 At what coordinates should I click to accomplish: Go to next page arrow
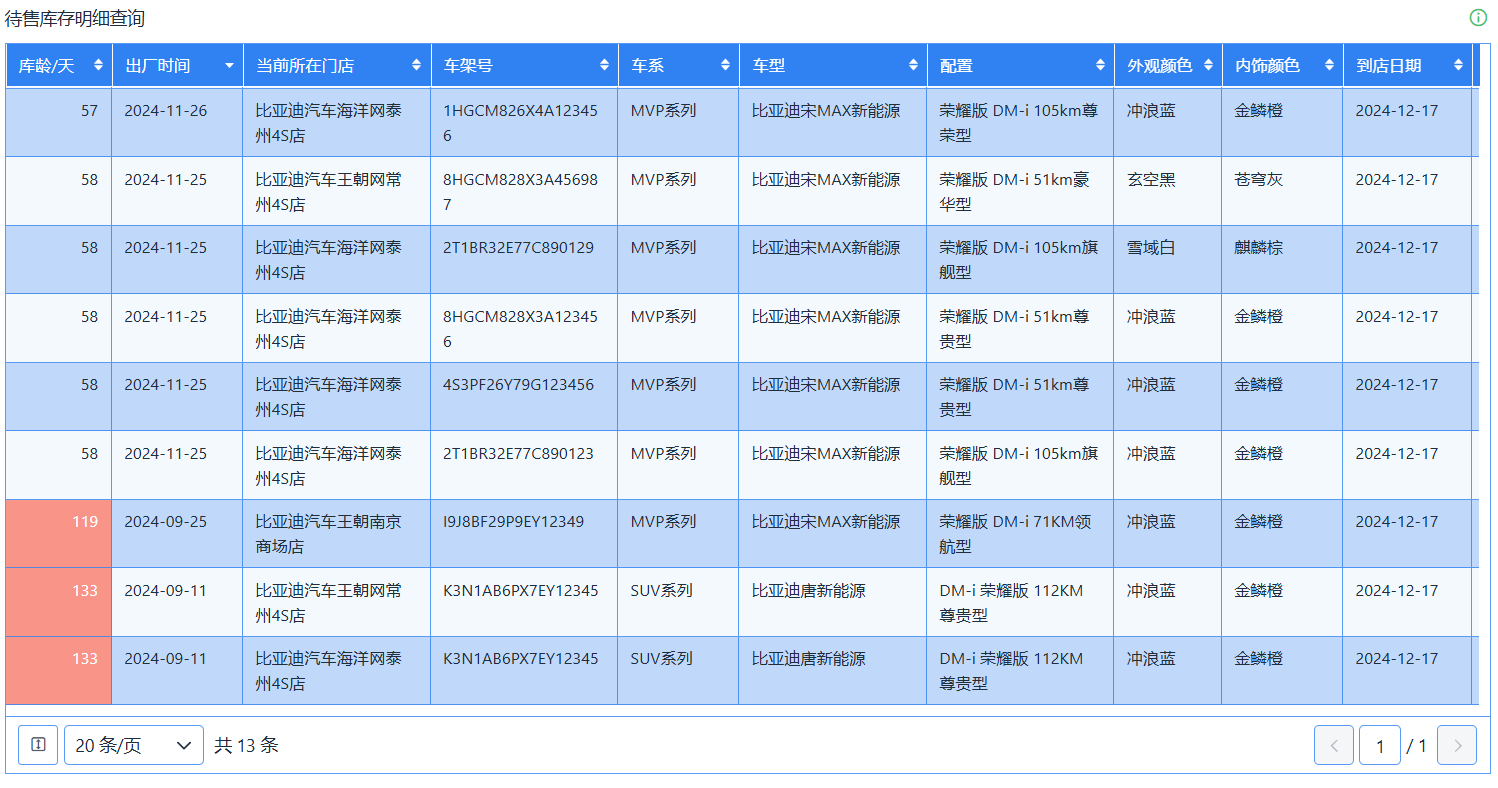coord(1457,745)
